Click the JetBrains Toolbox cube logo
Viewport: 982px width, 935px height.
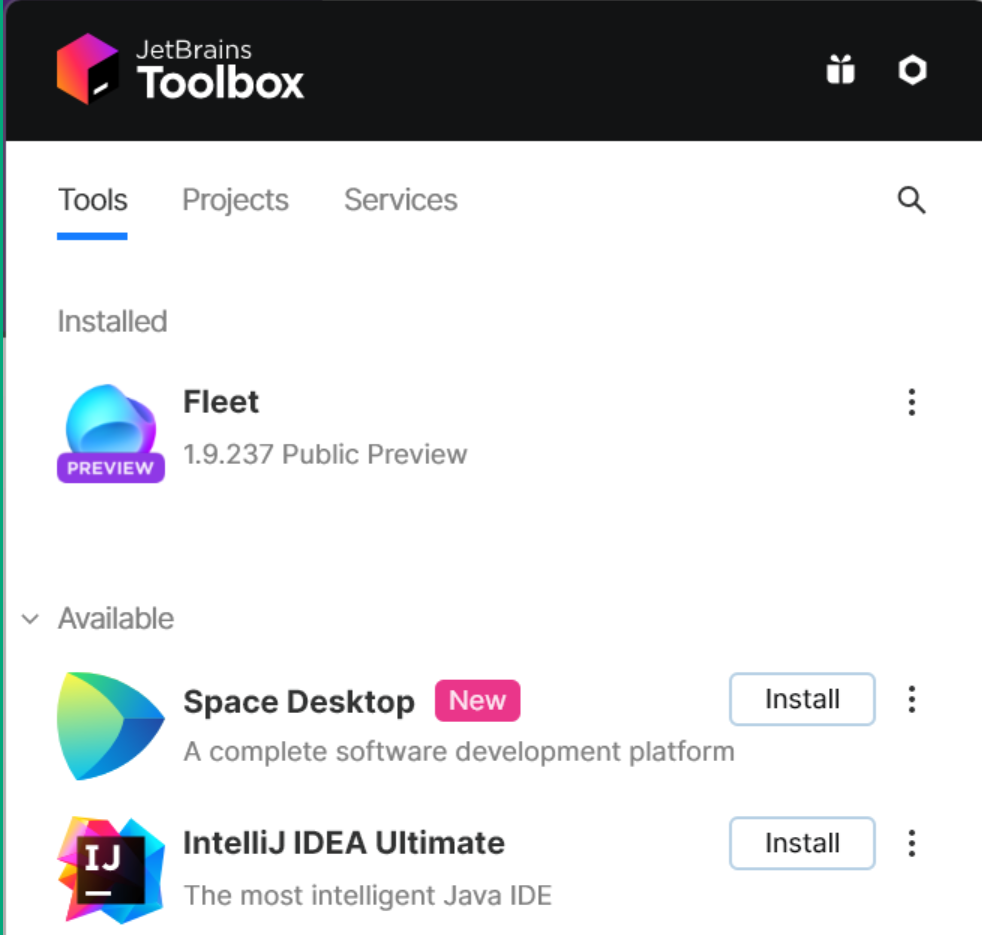[87, 69]
